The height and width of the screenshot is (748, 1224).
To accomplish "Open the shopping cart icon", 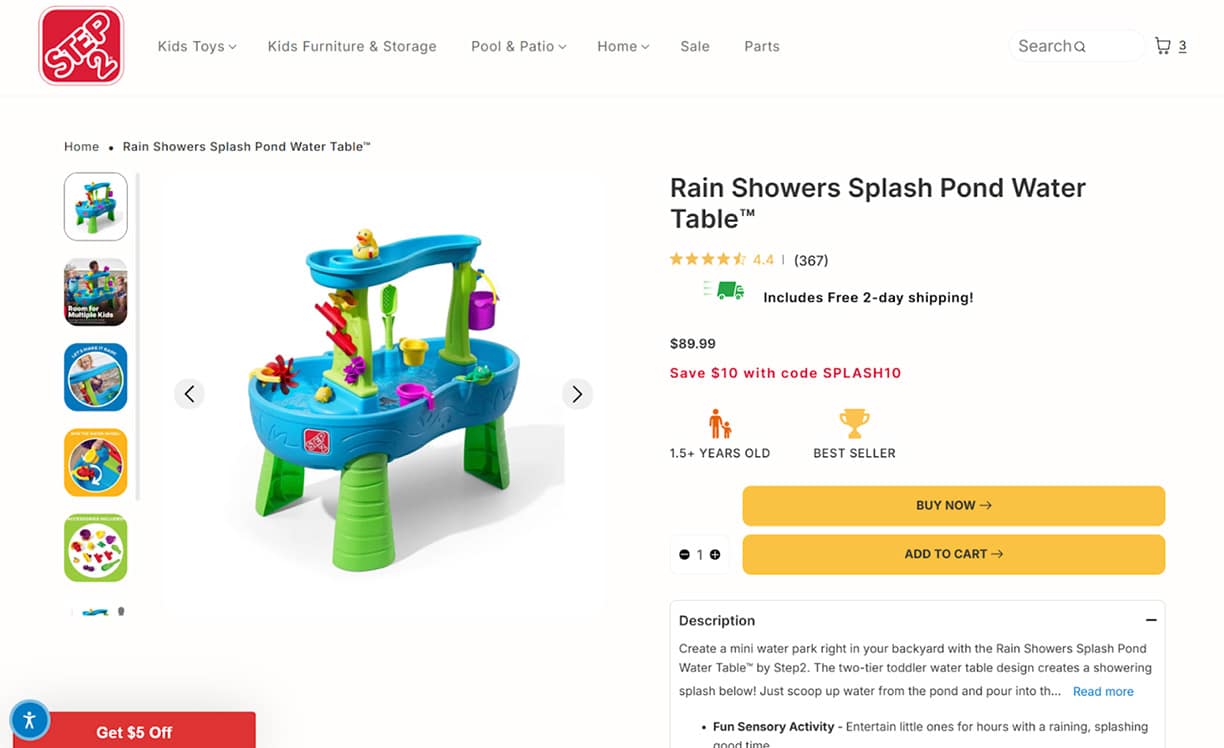I will pyautogui.click(x=1162, y=46).
